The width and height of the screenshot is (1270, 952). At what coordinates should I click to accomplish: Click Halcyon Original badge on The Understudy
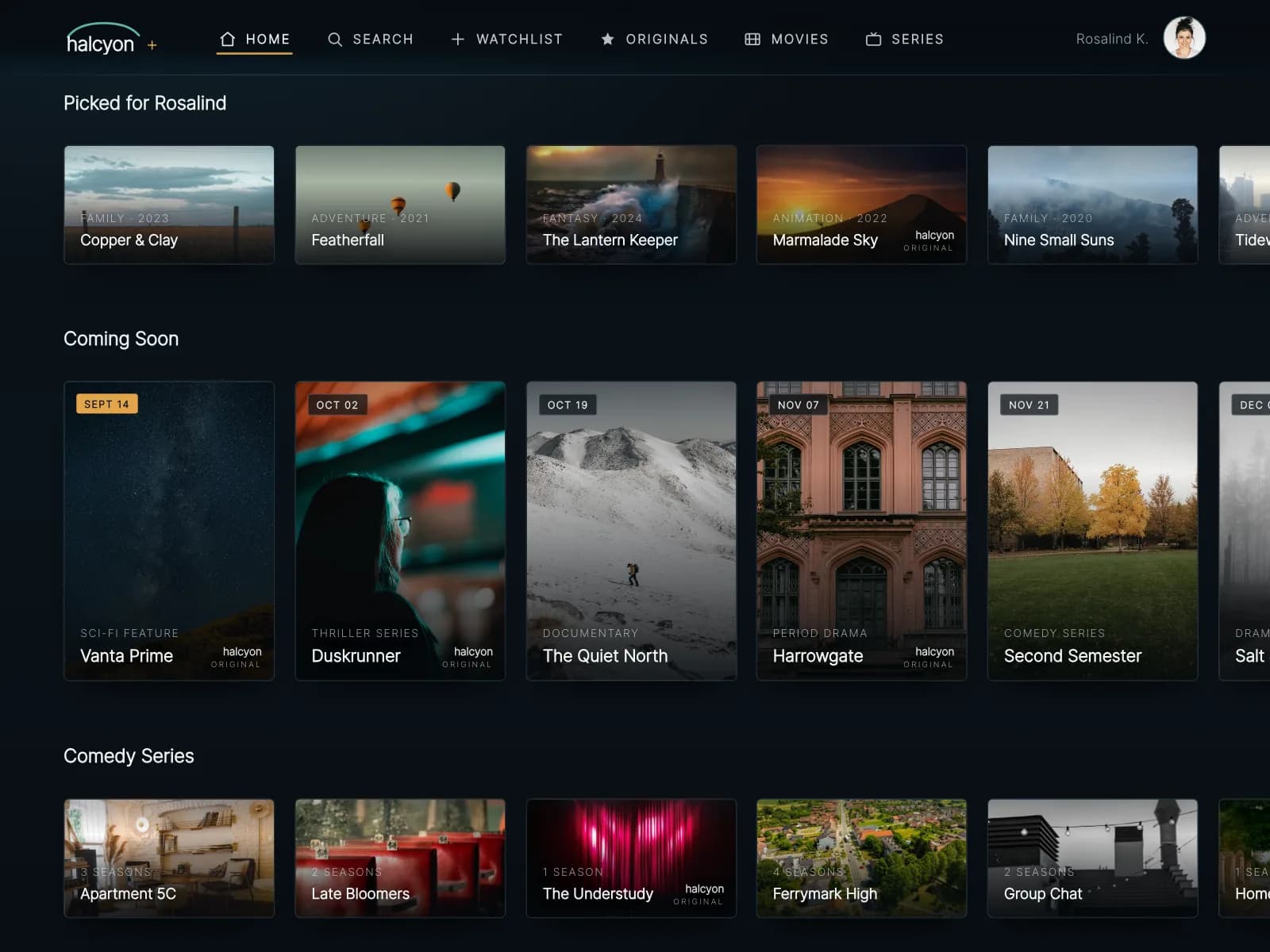click(x=698, y=894)
